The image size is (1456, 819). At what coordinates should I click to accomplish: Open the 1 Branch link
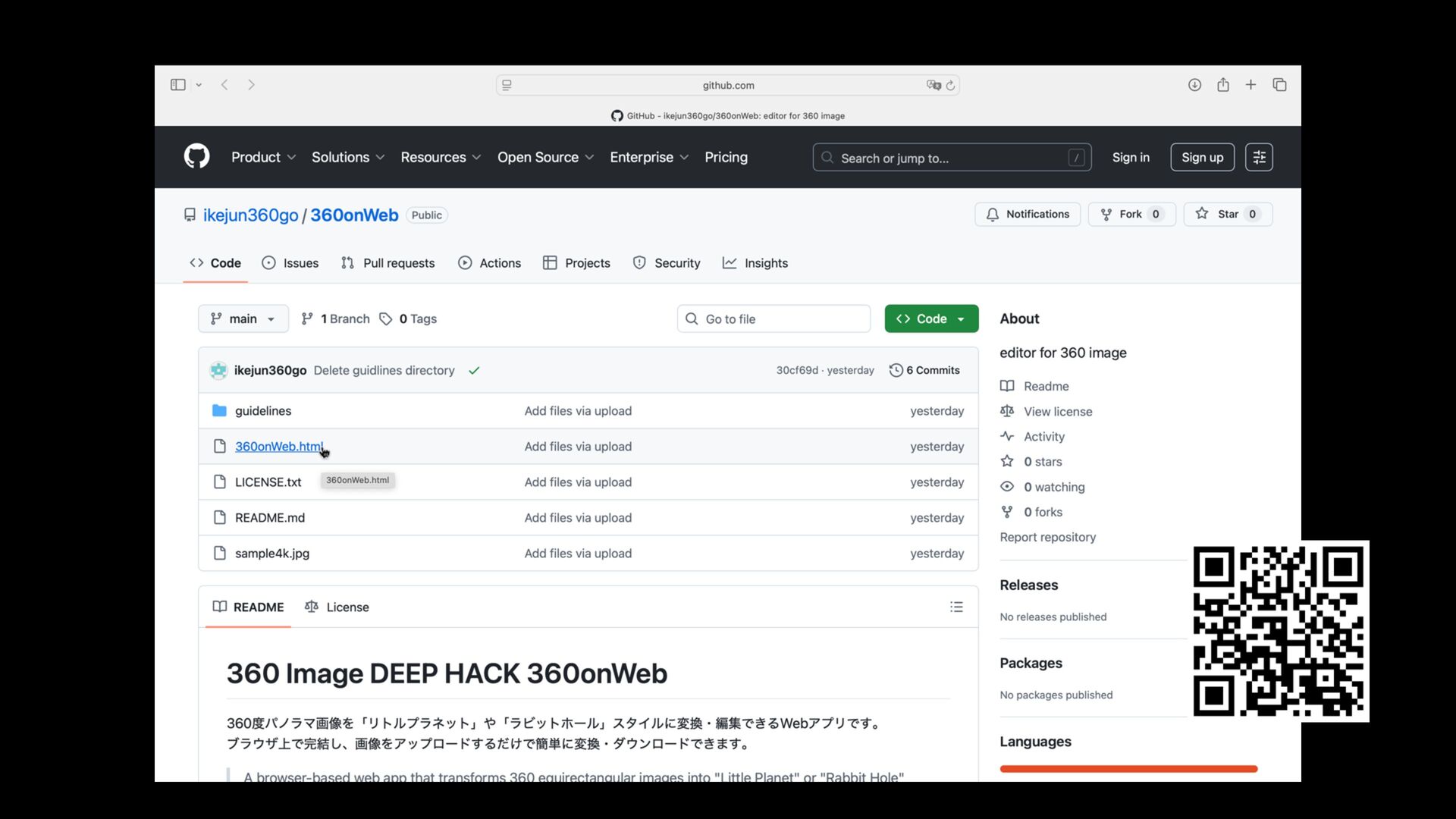pyautogui.click(x=335, y=318)
